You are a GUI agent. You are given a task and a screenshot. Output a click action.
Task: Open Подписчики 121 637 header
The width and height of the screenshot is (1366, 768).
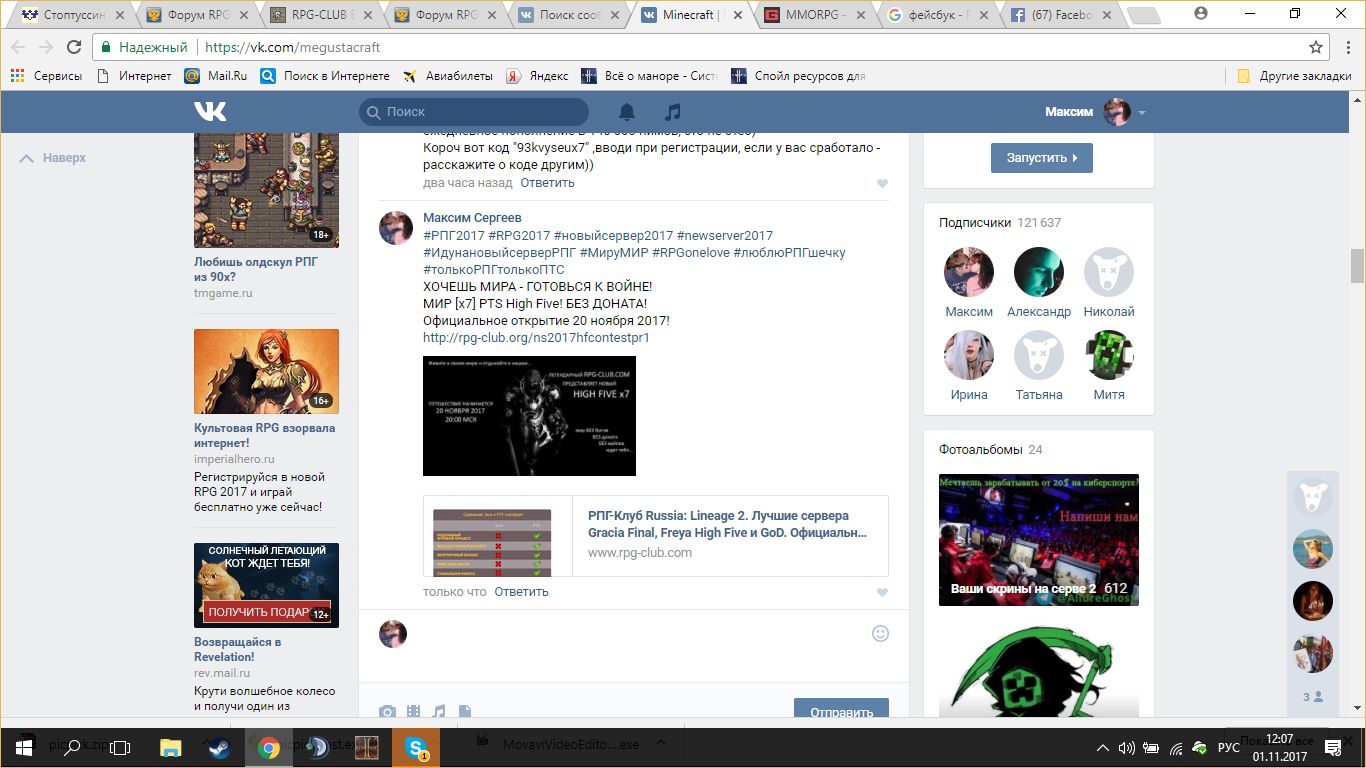pyautogui.click(x=1000, y=223)
